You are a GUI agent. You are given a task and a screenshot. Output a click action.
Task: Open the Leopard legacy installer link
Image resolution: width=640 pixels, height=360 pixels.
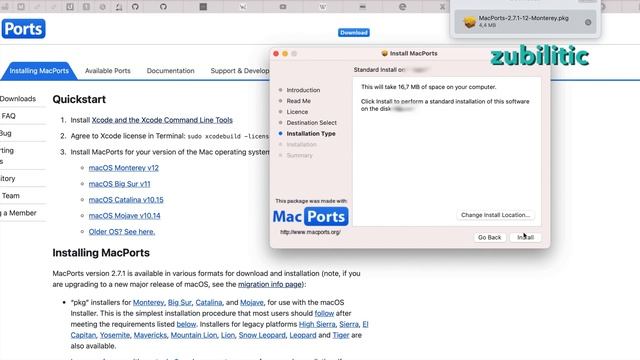(x=303, y=335)
